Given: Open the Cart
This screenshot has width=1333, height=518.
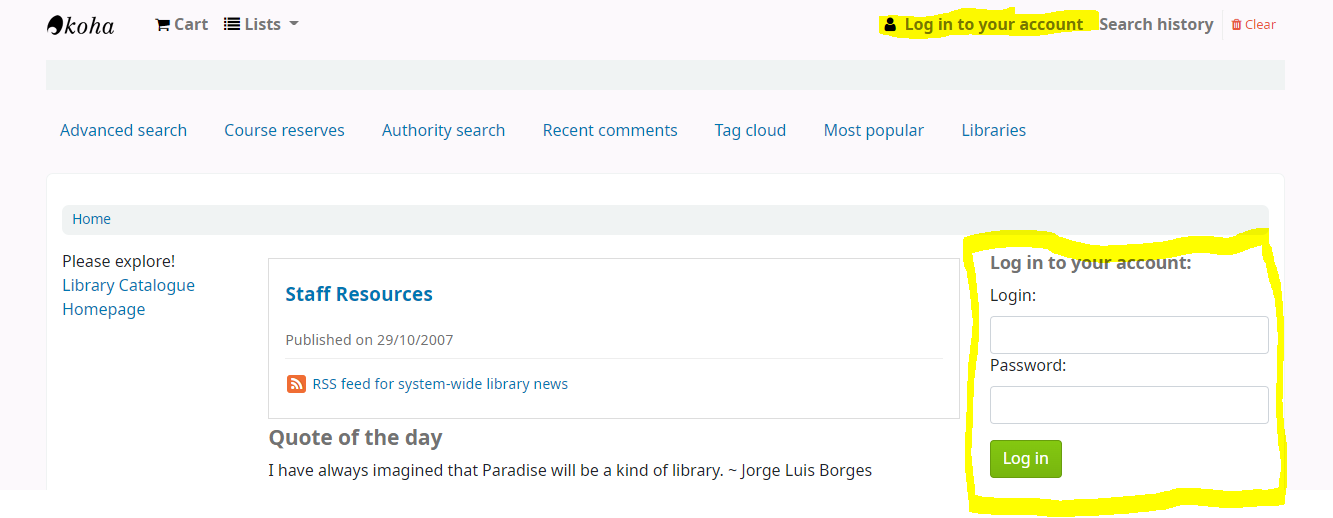Looking at the screenshot, I should [182, 25].
